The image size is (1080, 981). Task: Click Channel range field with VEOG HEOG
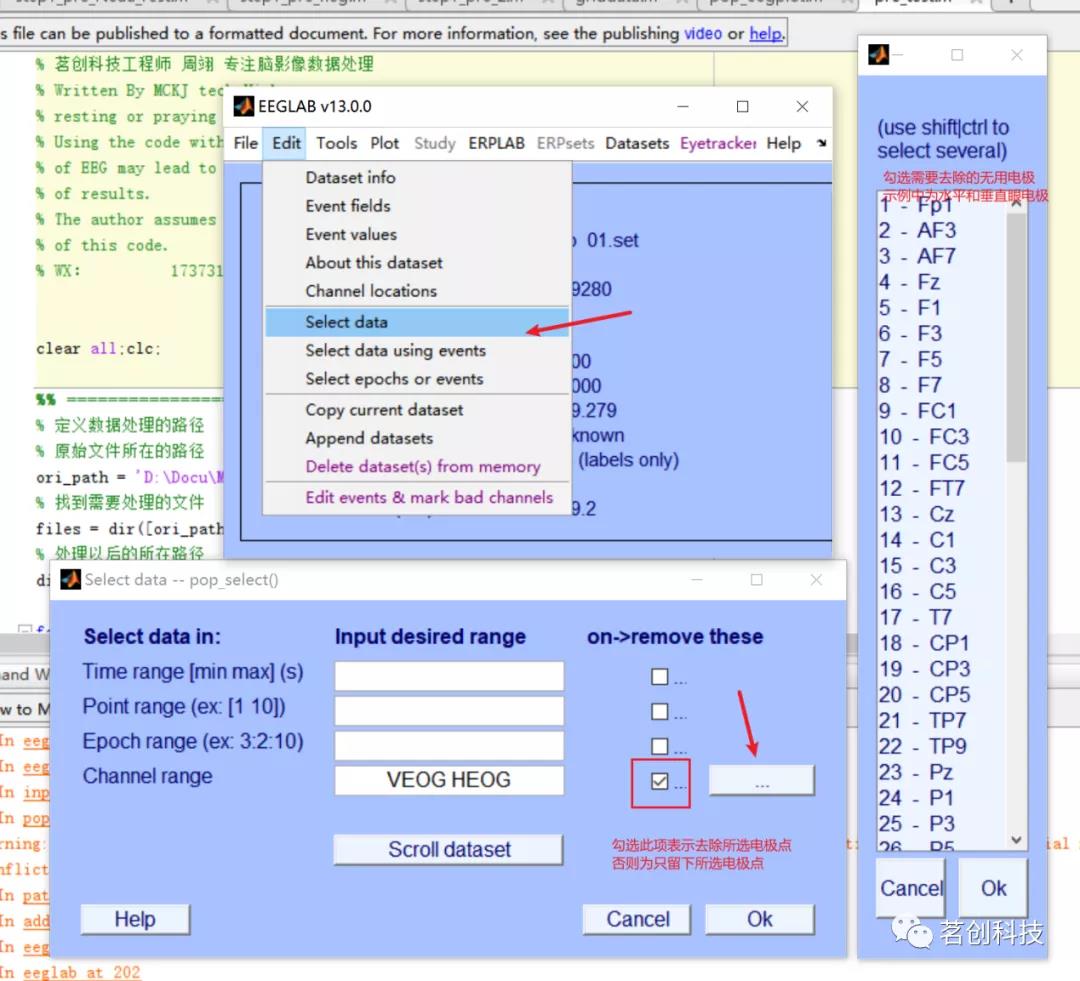click(x=449, y=780)
